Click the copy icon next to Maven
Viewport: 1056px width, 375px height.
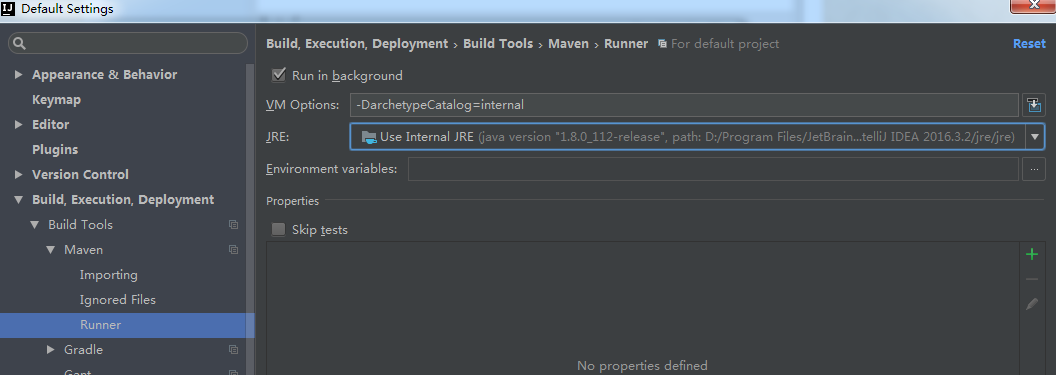pyautogui.click(x=233, y=250)
